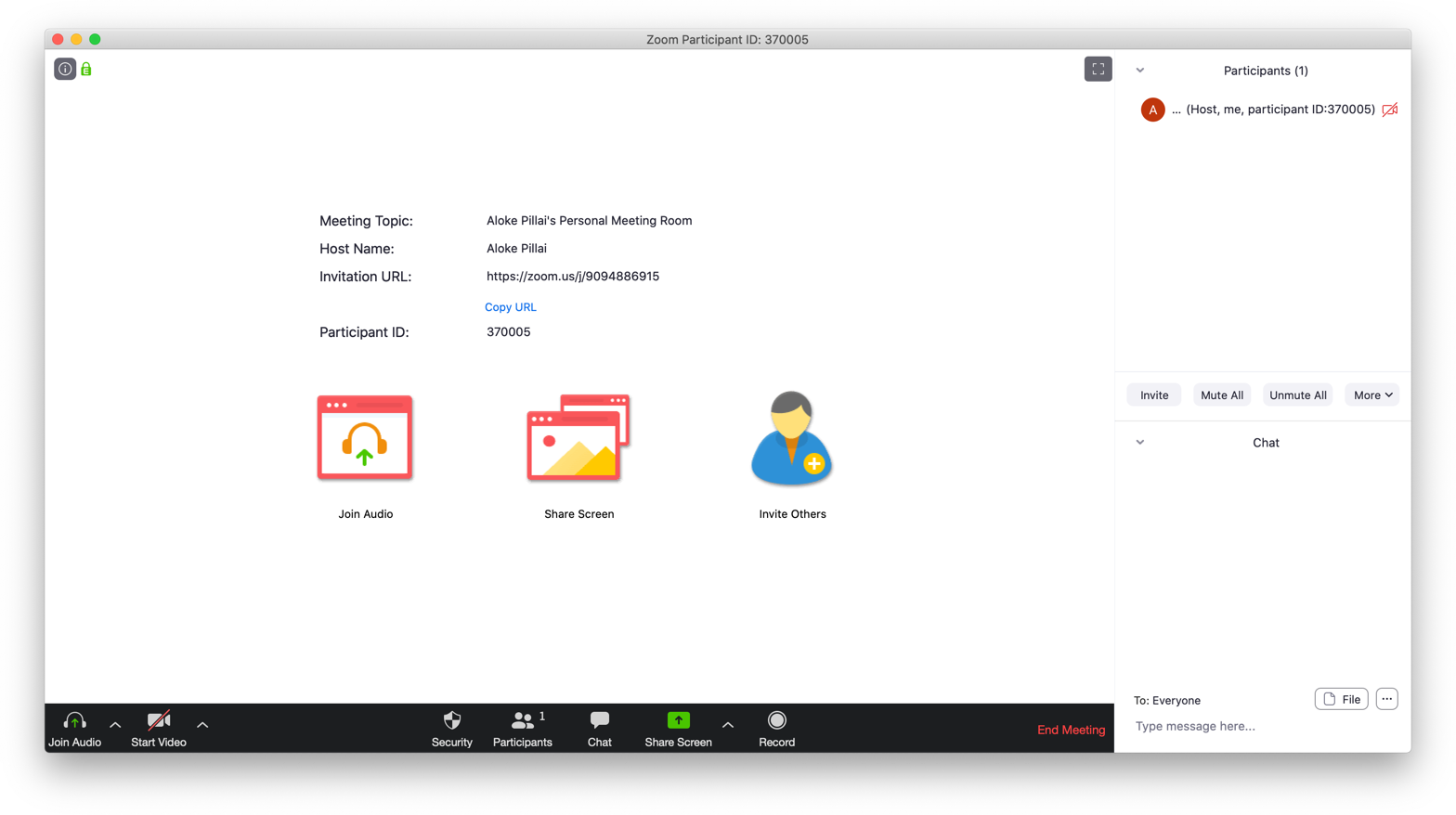Click Unmute All button
This screenshot has height=815, width=1456.
pyautogui.click(x=1298, y=395)
